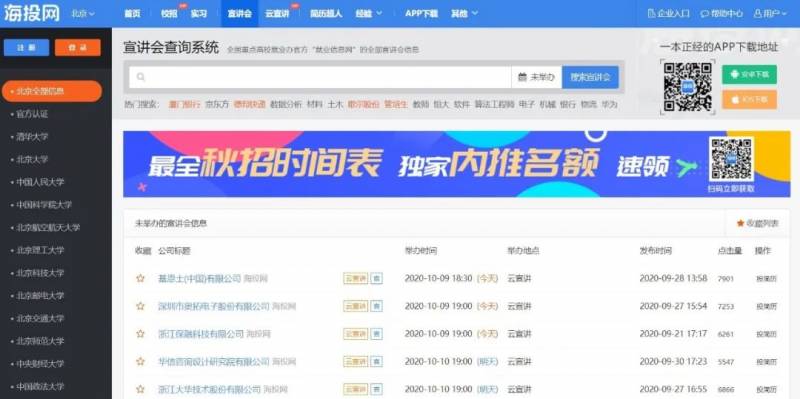Image resolution: width=800 pixels, height=399 pixels.
Task: Open the APP下载 nav item
Action: [421, 14]
